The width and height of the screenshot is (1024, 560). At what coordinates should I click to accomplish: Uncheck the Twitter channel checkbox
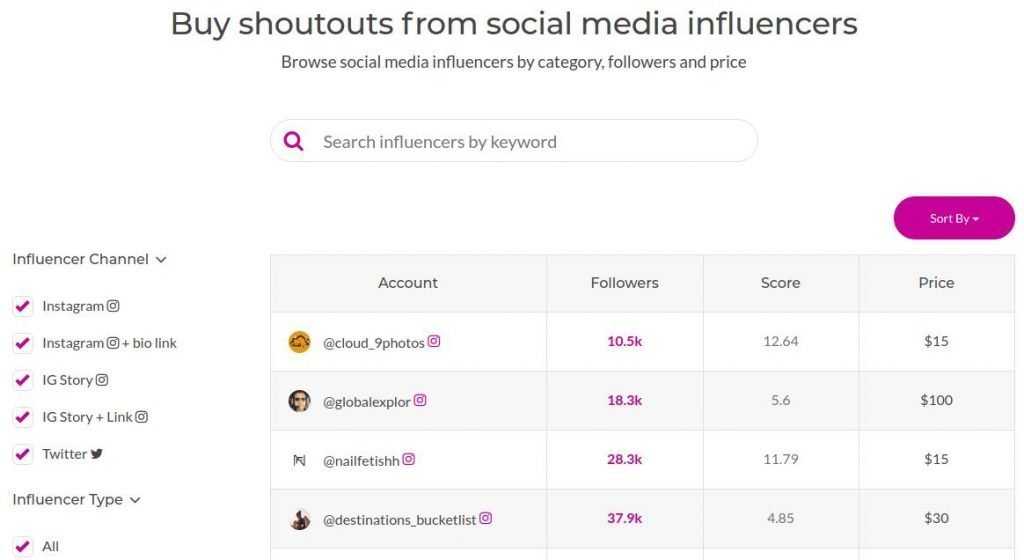[x=23, y=454]
